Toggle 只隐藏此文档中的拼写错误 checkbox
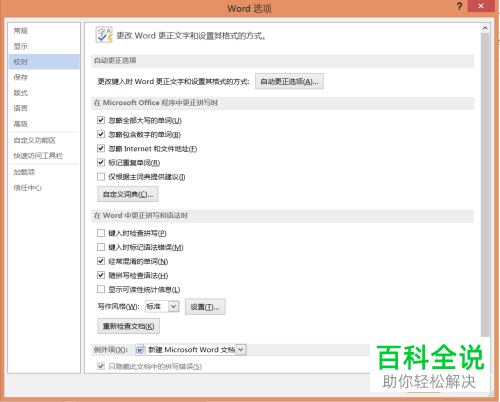 pyautogui.click(x=101, y=366)
